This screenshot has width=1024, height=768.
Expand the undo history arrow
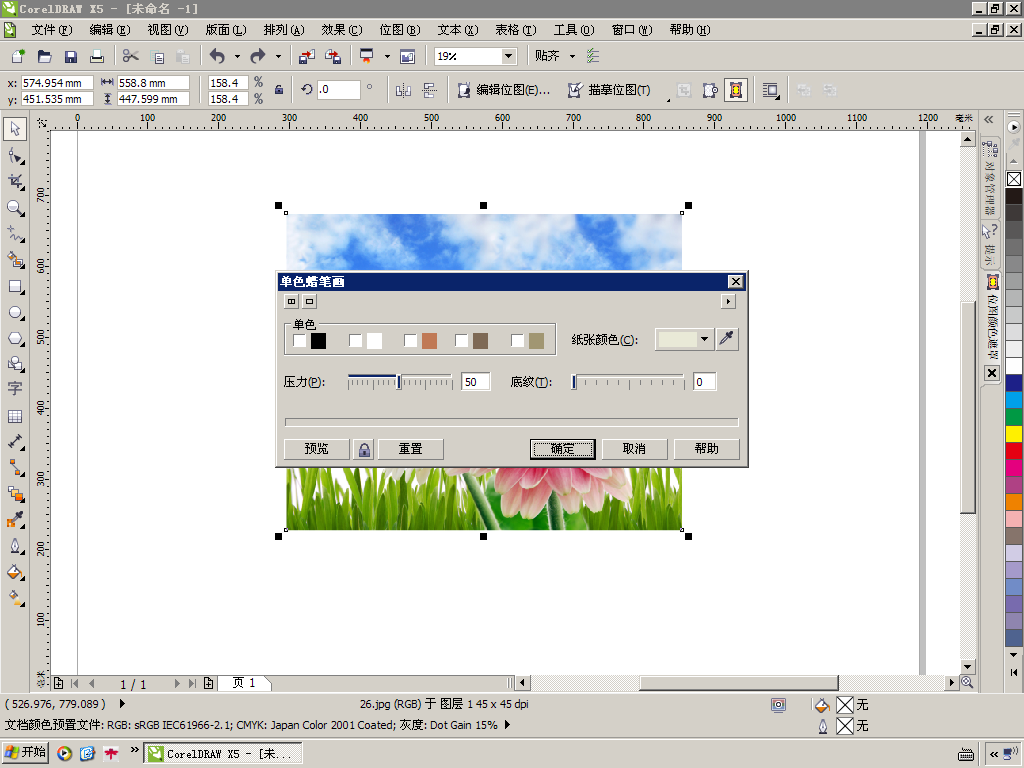click(x=237, y=56)
